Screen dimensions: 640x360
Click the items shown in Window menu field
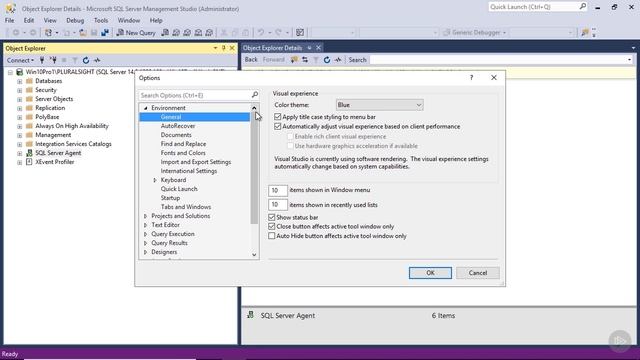(278, 190)
